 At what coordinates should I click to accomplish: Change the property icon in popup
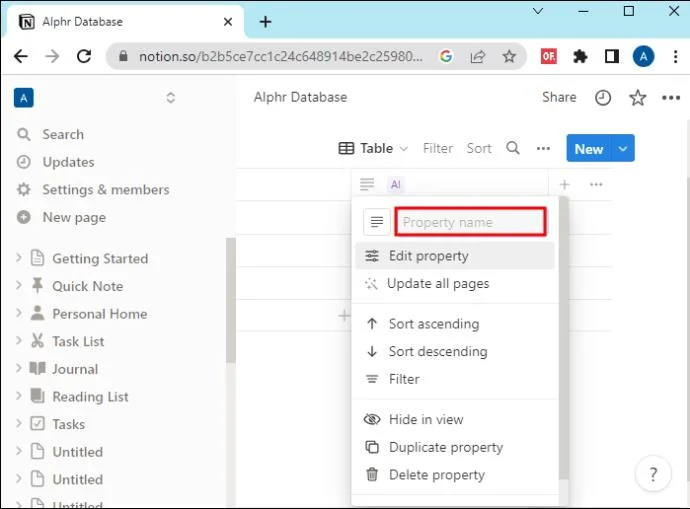coord(377,222)
